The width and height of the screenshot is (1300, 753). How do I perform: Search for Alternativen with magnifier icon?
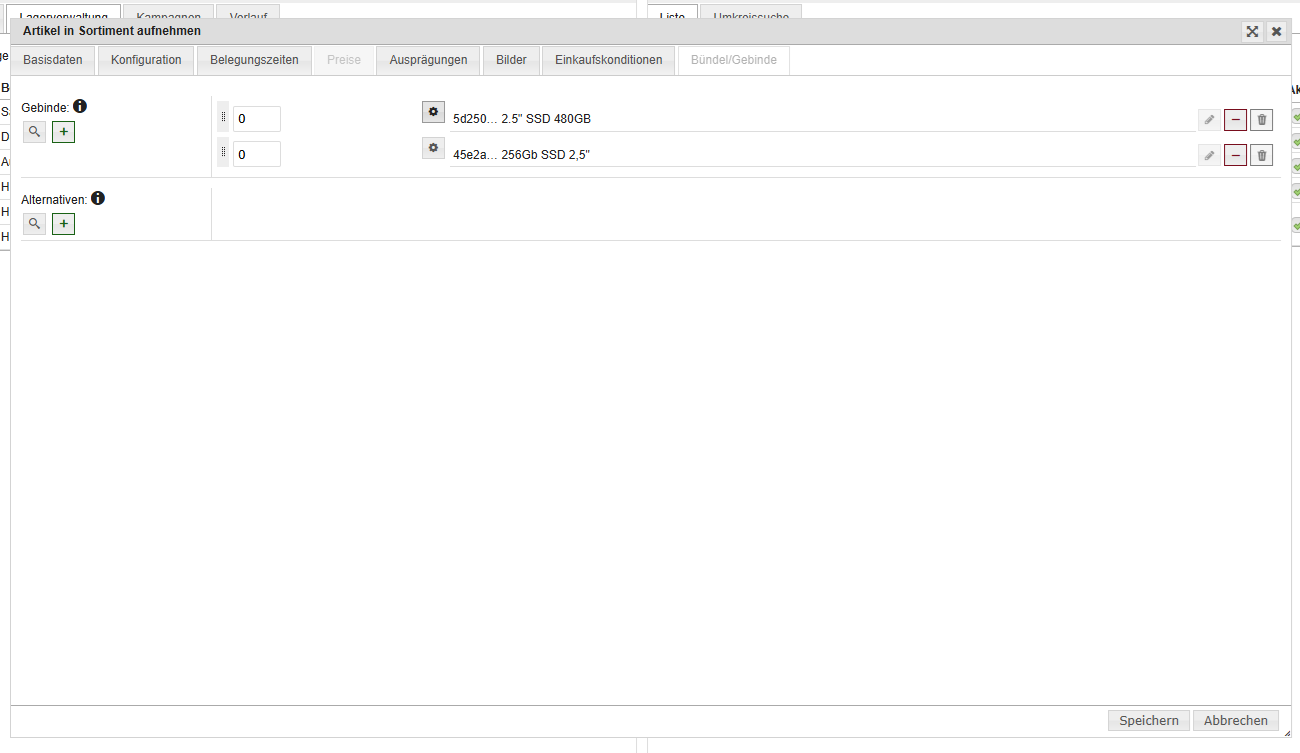[34, 224]
